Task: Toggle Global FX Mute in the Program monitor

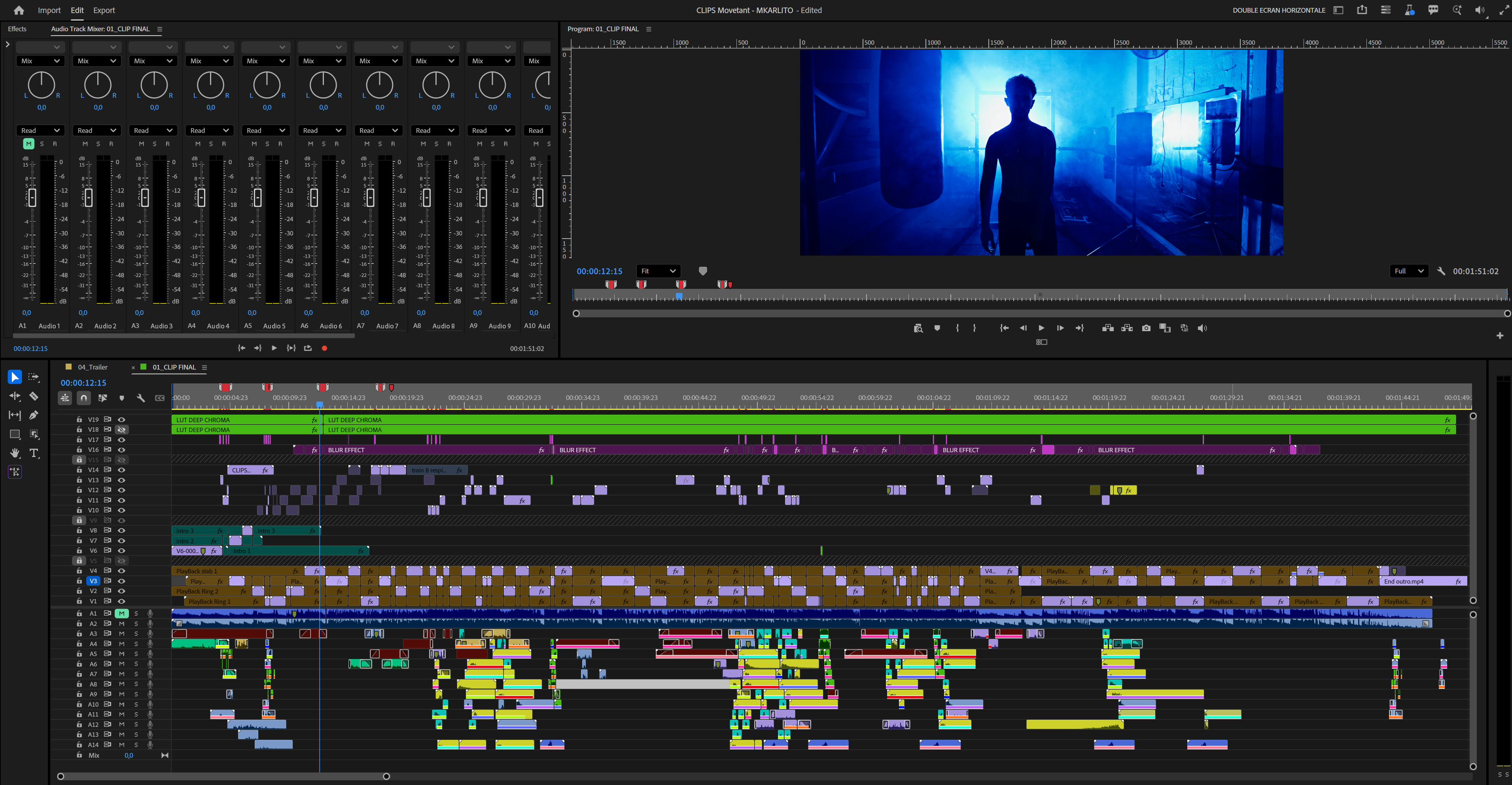Action: point(1185,328)
